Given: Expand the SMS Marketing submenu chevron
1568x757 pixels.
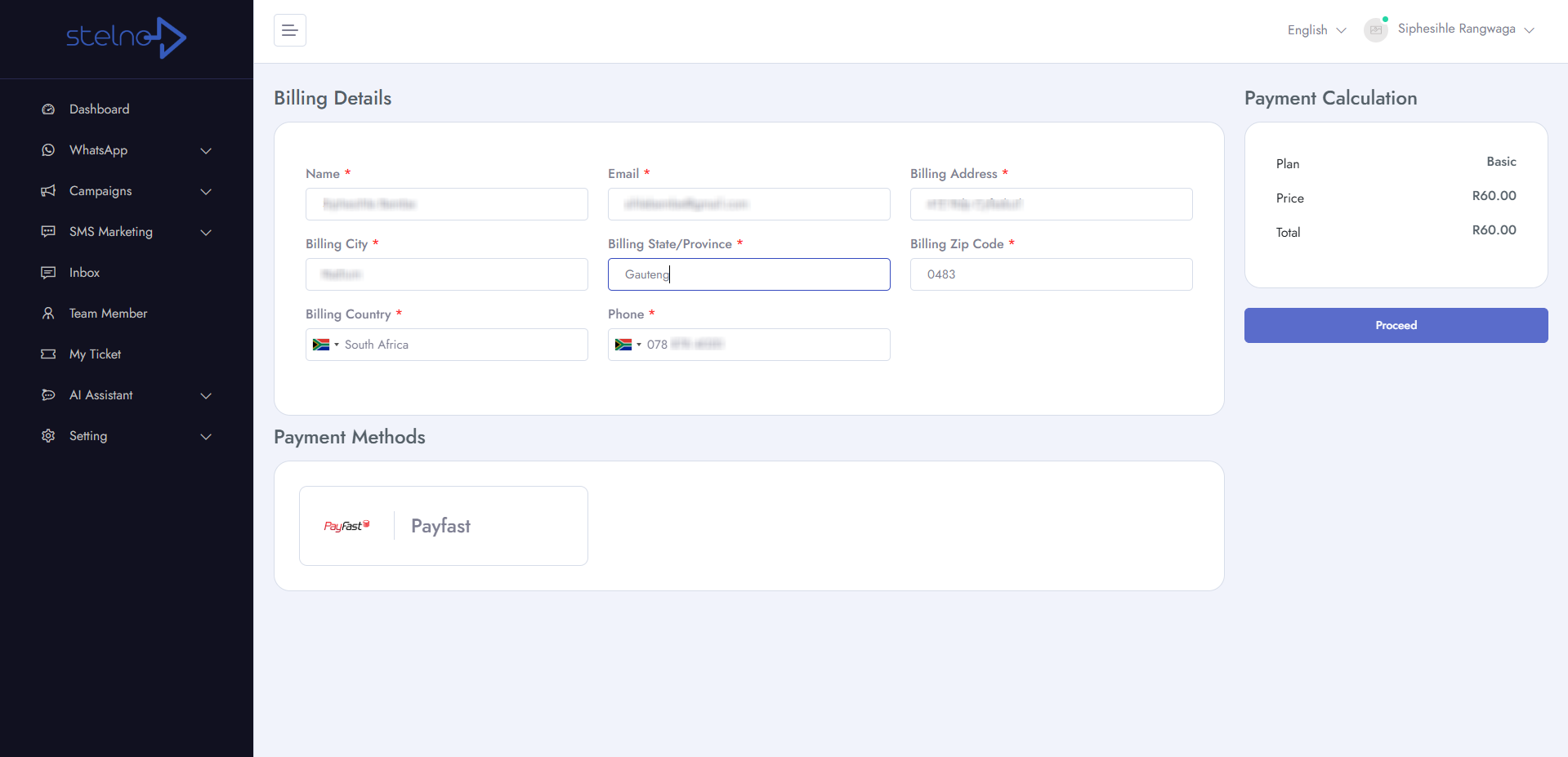Looking at the screenshot, I should click(206, 232).
